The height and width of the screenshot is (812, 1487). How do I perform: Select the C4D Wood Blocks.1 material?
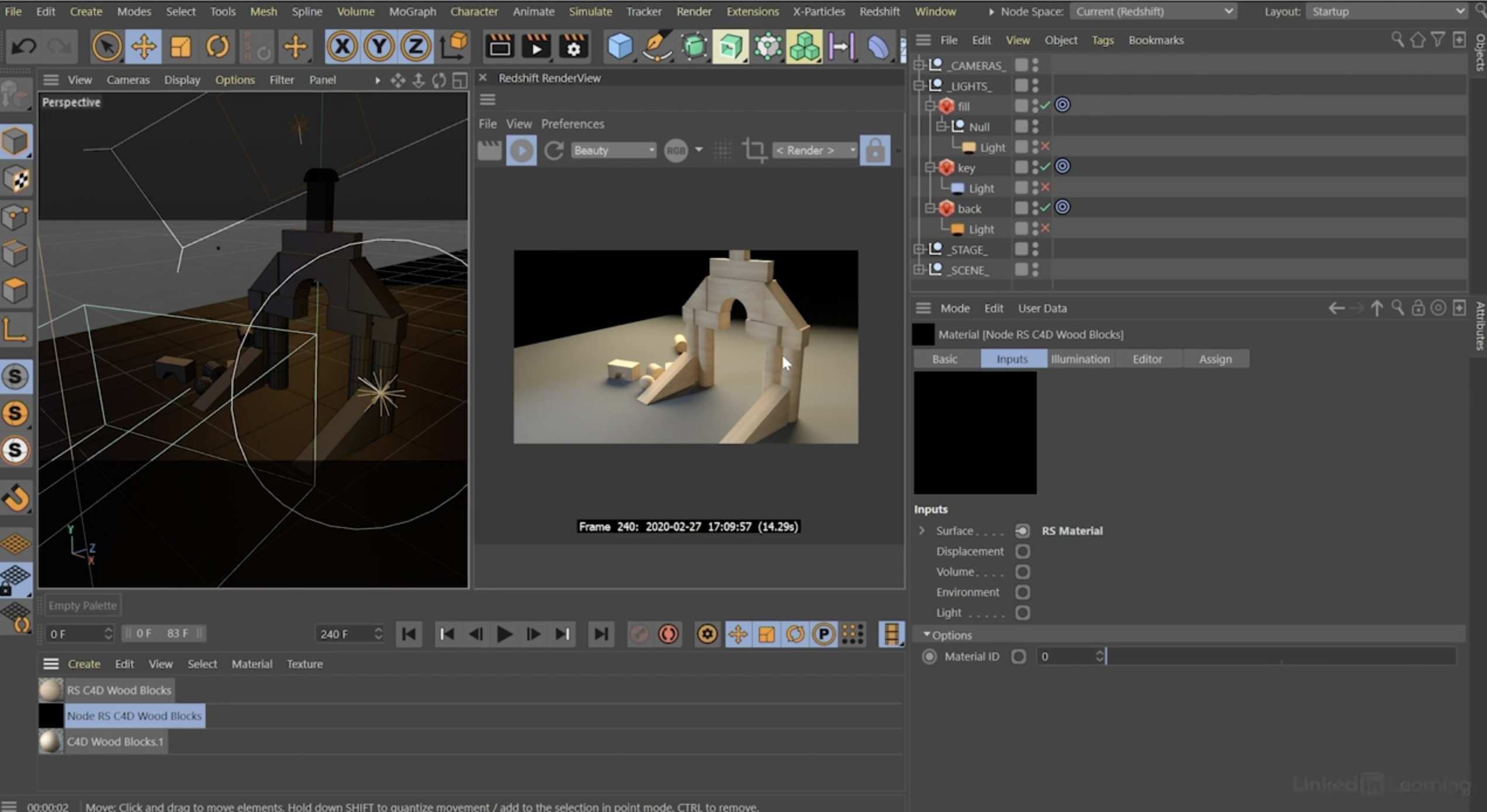click(x=115, y=741)
